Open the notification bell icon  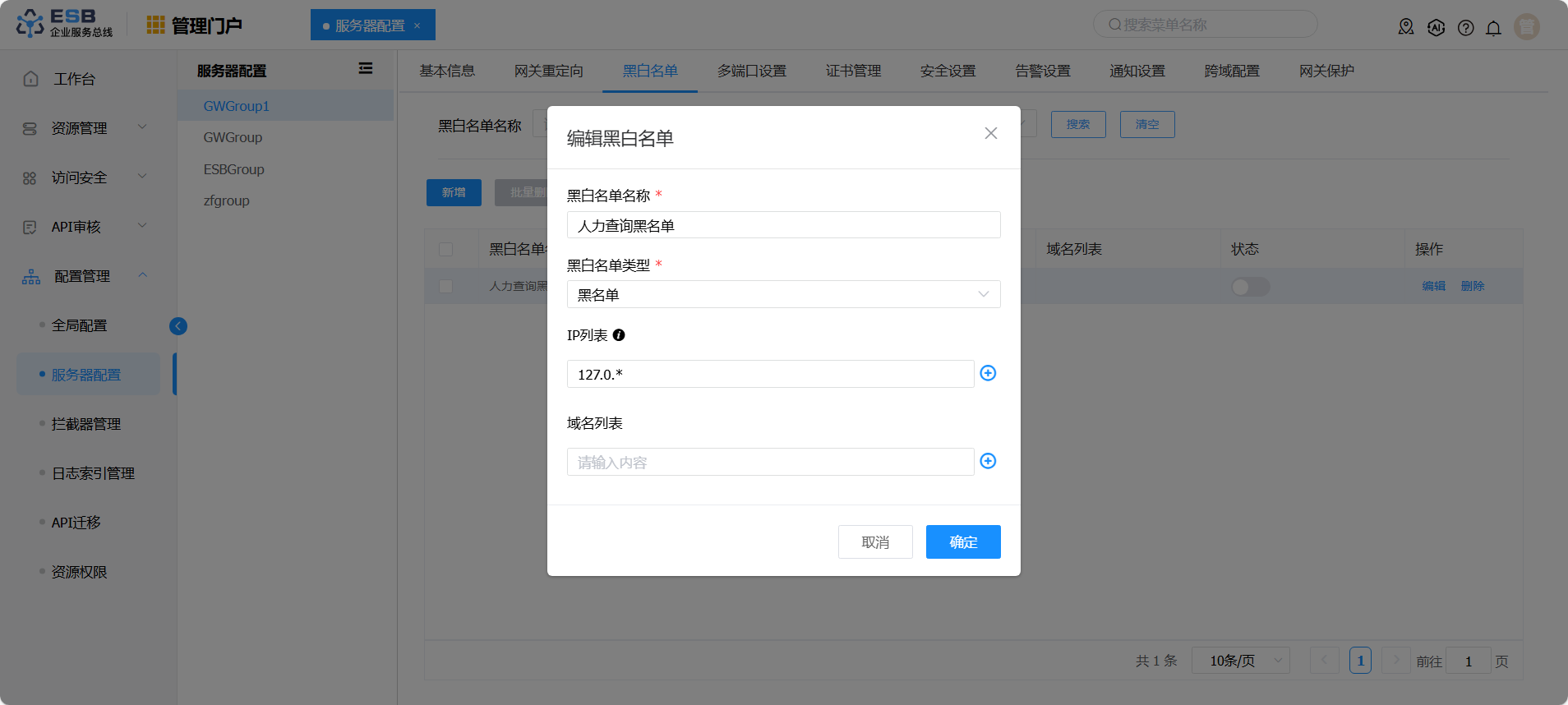[x=1493, y=27]
